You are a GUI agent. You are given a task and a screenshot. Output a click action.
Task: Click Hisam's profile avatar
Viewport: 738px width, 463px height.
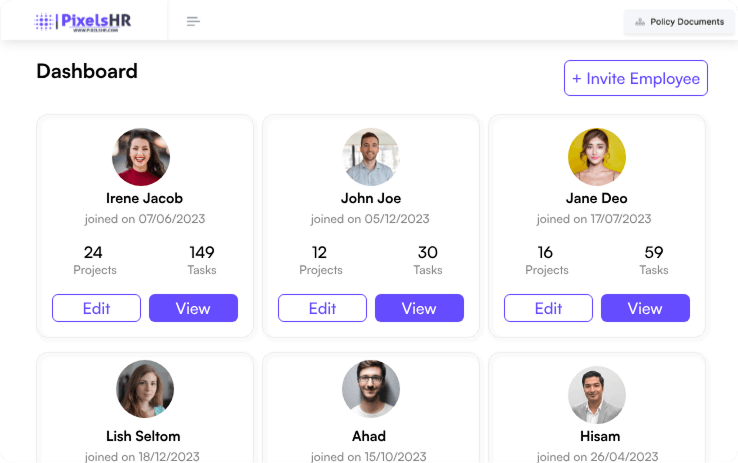tap(597, 395)
